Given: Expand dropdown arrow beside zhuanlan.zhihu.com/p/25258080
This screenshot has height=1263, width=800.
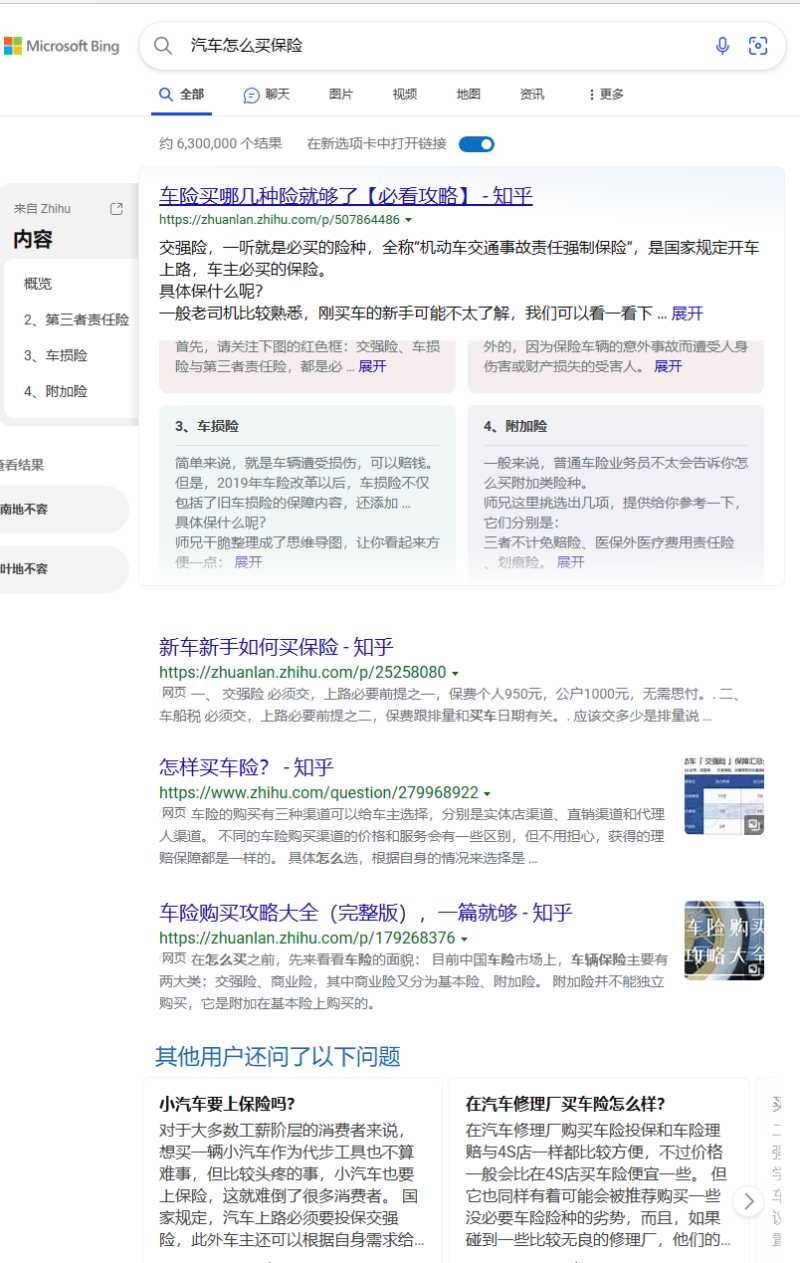Looking at the screenshot, I should (x=455, y=673).
